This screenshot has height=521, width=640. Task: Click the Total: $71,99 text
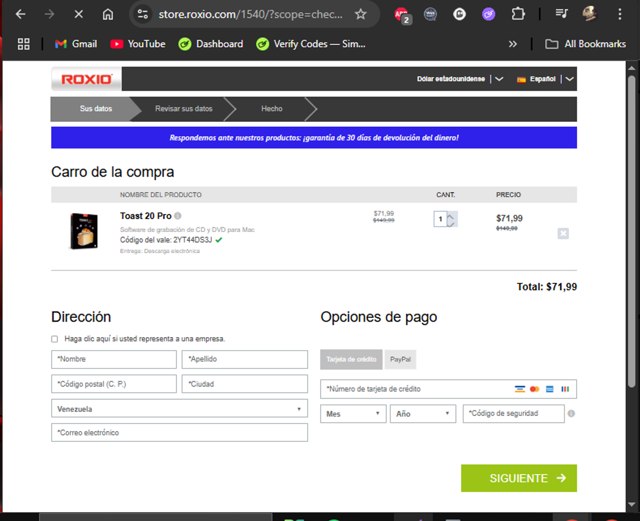[547, 287]
